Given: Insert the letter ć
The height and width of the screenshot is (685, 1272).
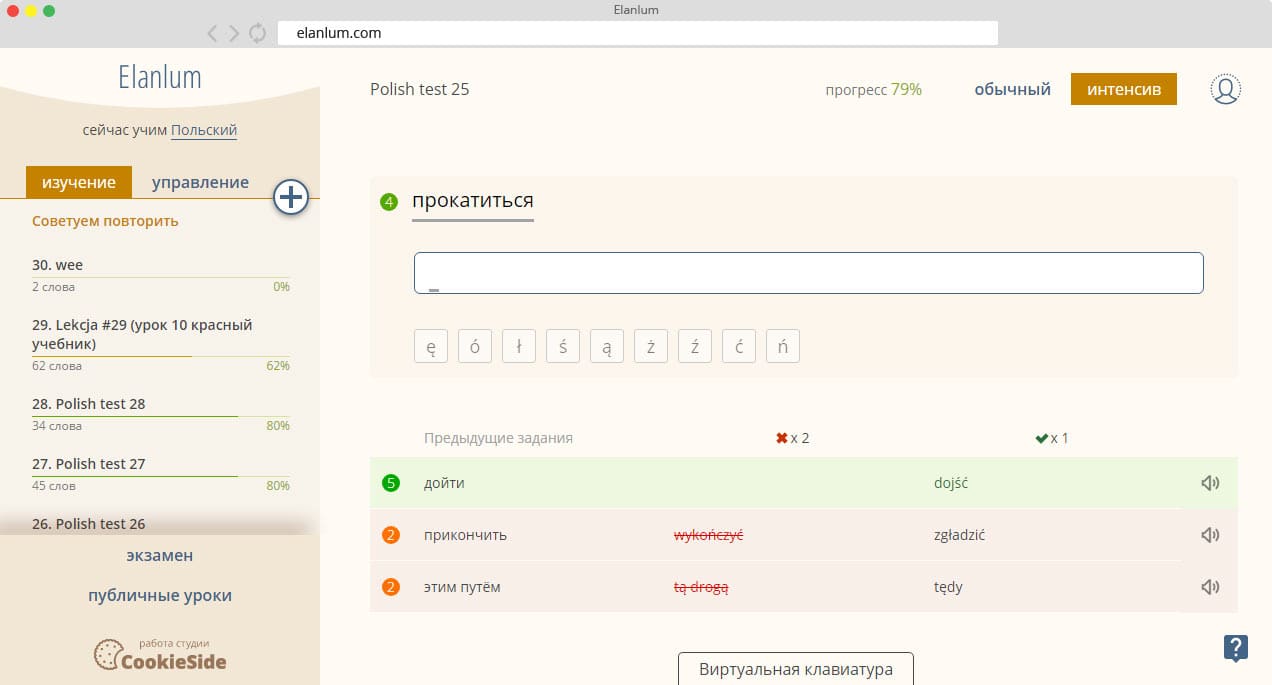Looking at the screenshot, I should coord(739,346).
